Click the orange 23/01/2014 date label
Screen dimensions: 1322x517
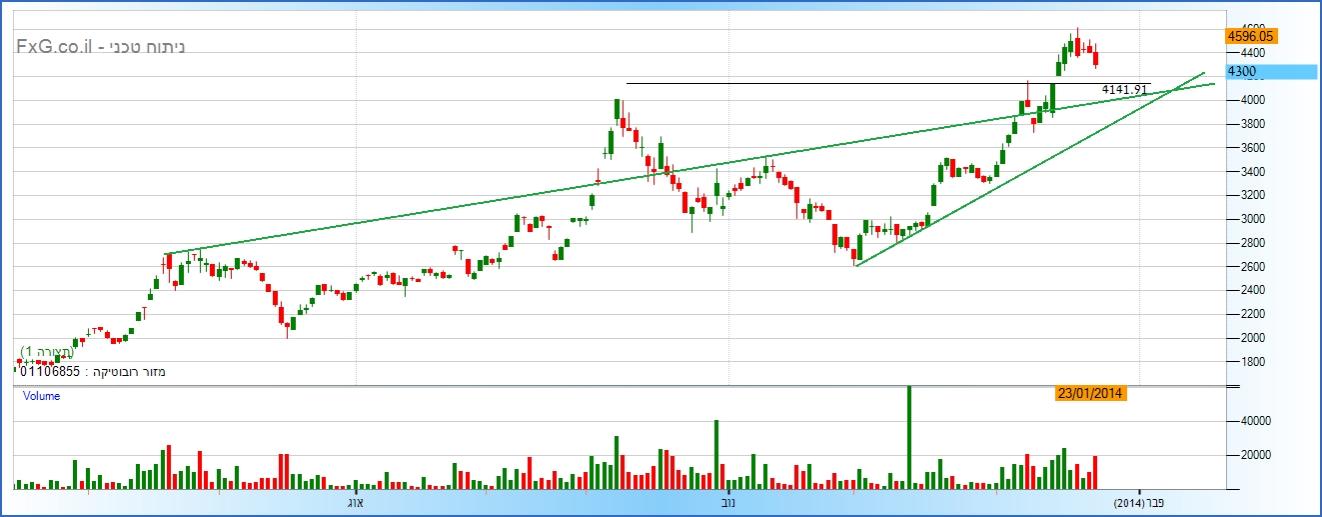pyautogui.click(x=1090, y=394)
